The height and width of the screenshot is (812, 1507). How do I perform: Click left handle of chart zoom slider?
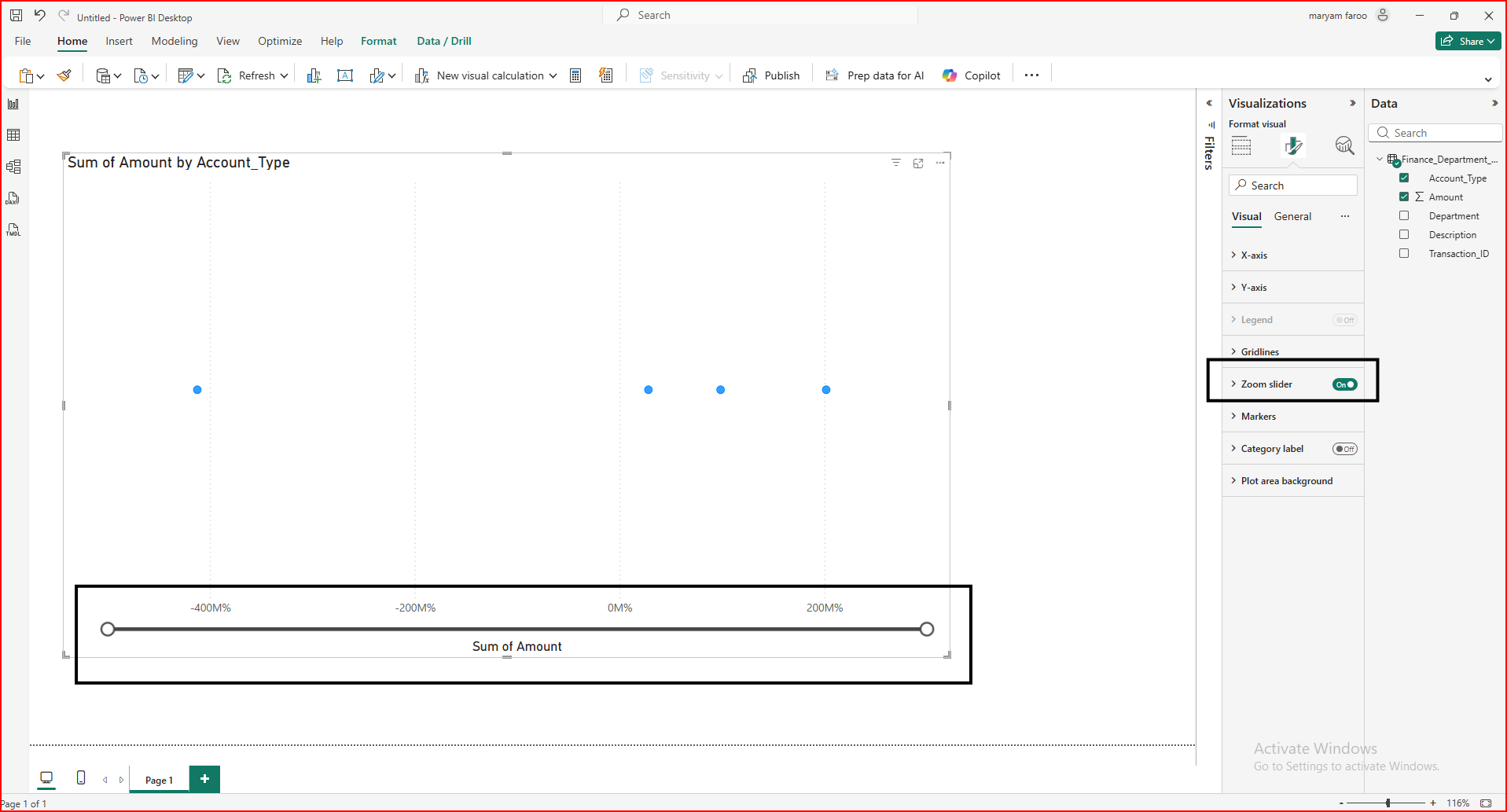pos(108,629)
